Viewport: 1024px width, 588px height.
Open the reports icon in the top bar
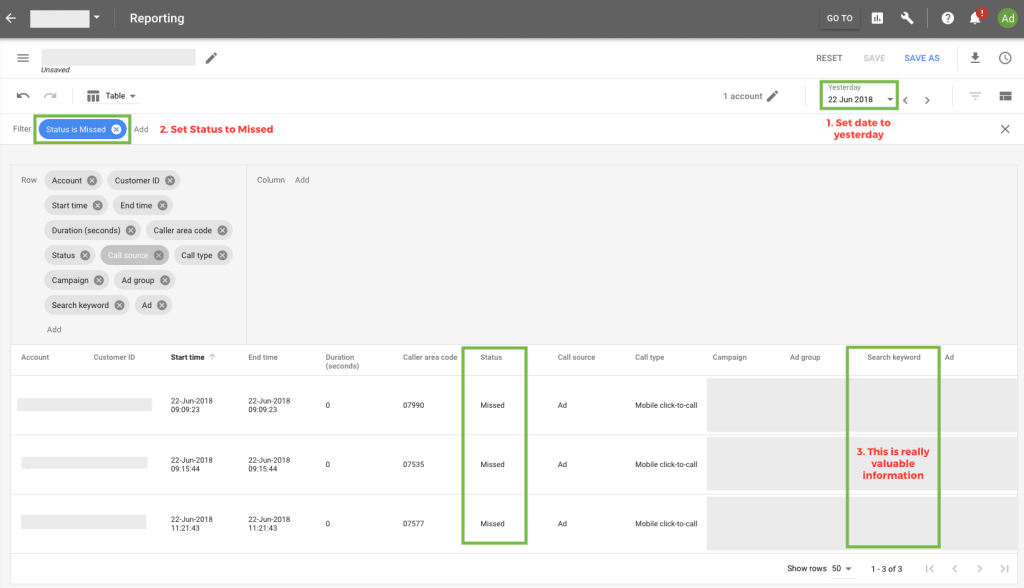[879, 18]
